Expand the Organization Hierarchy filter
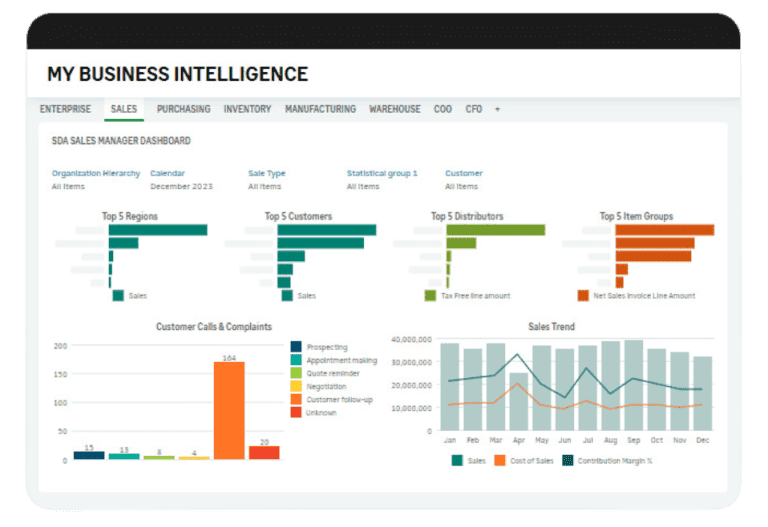This screenshot has width=768, height=527. (x=96, y=173)
